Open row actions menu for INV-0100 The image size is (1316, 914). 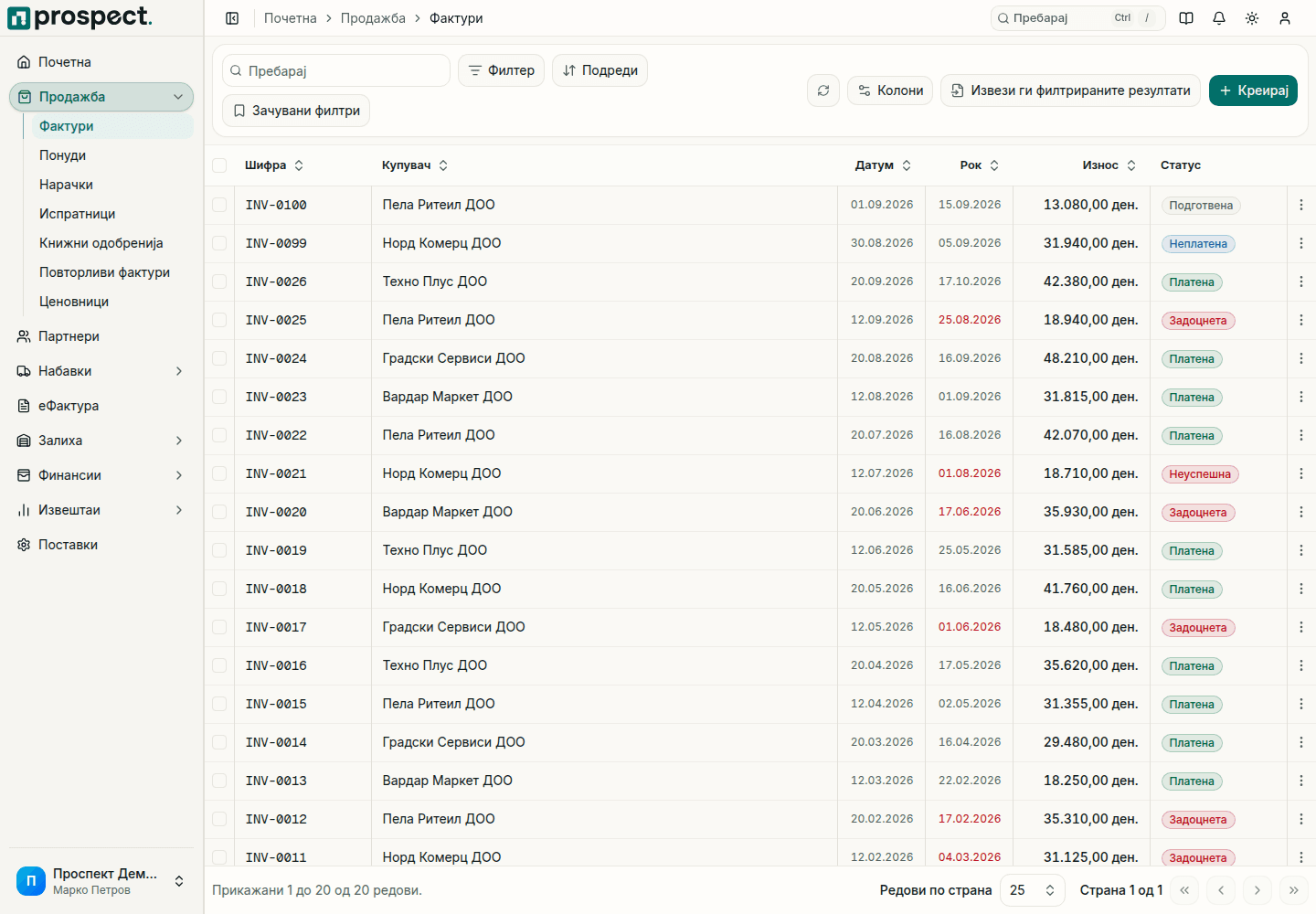[x=1301, y=205]
